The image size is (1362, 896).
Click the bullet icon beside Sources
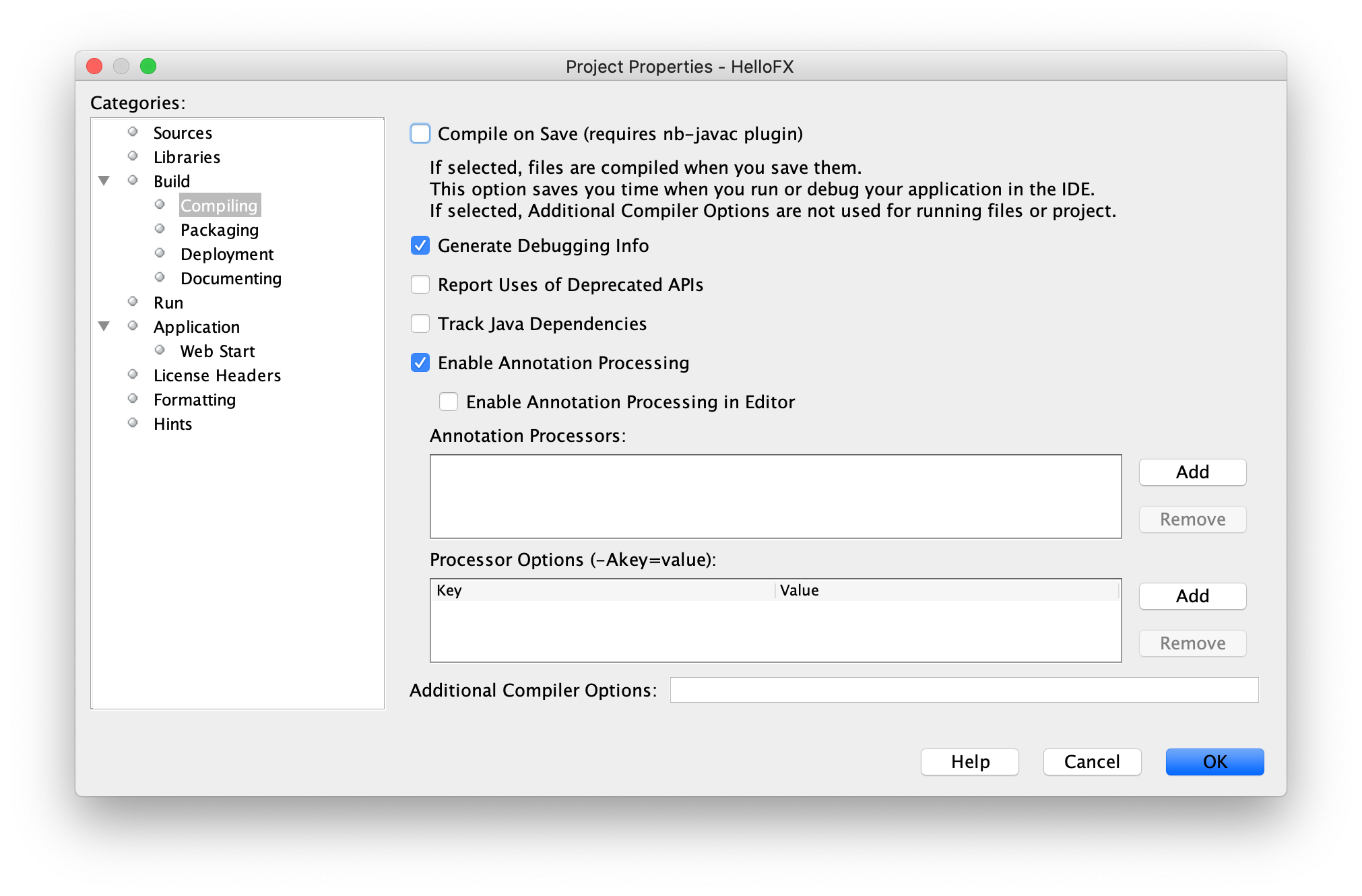click(133, 131)
